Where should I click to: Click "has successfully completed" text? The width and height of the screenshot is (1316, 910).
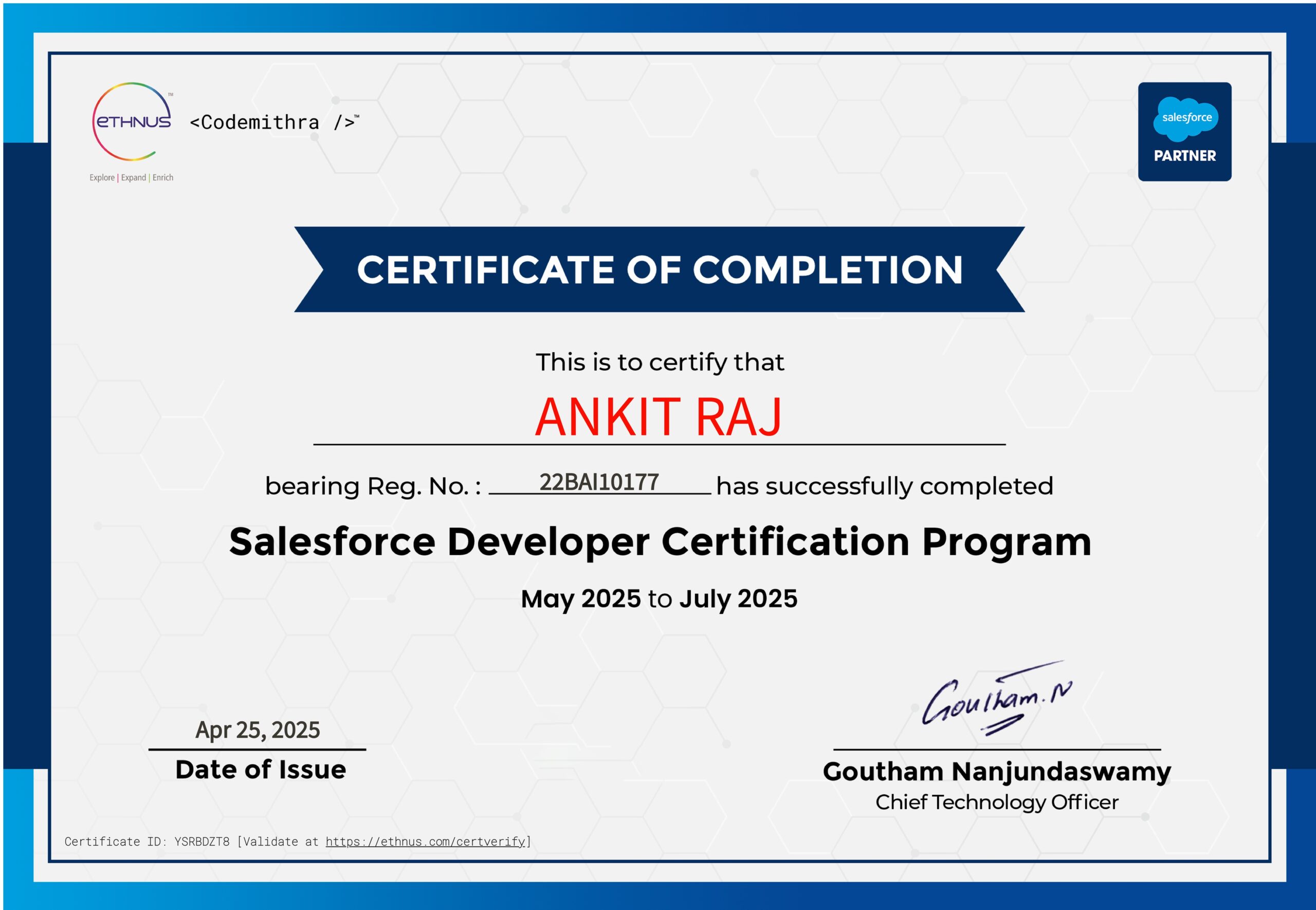885,487
